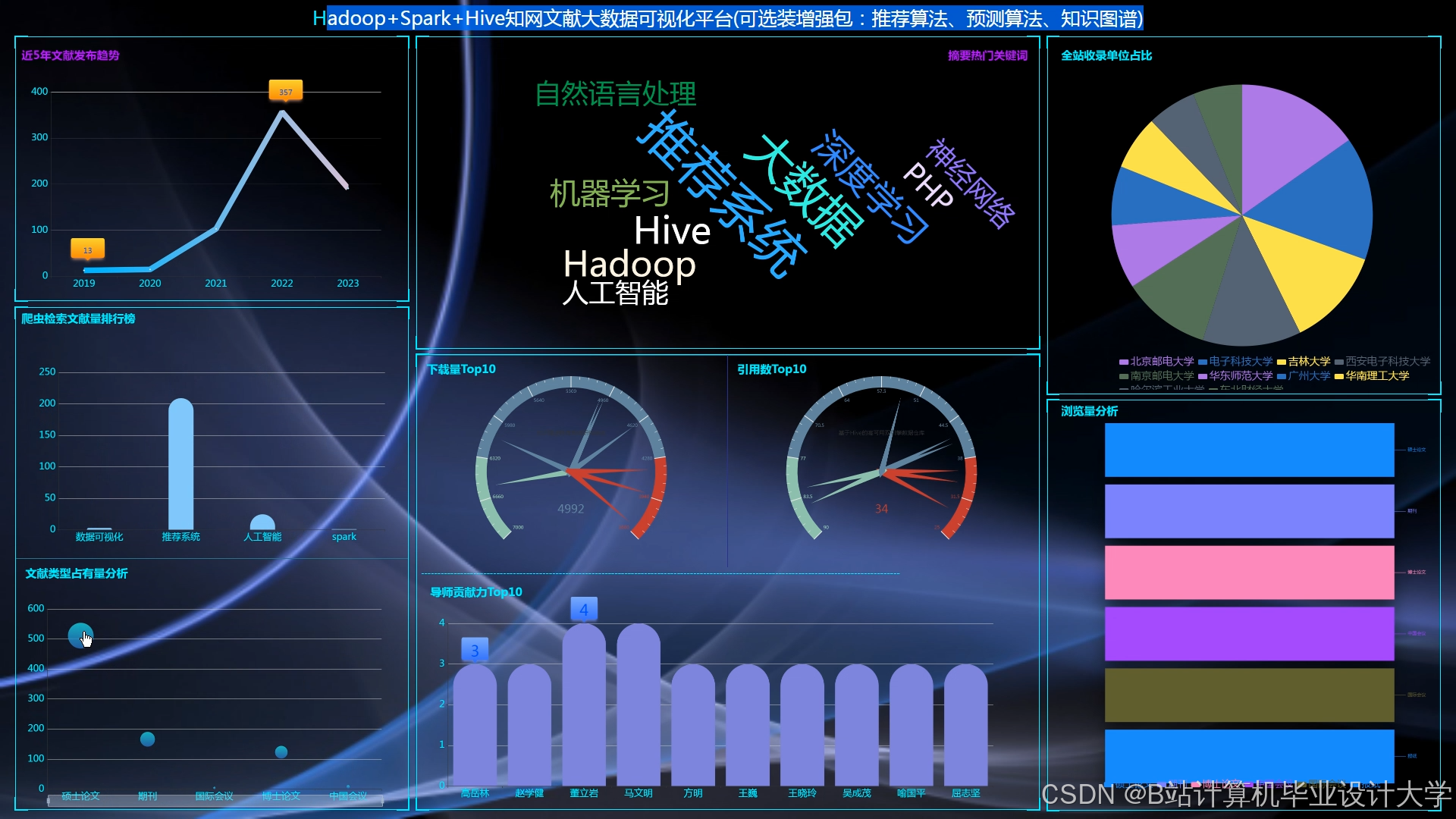Click the Hadoop word in keyword cloud
Image resolution: width=1456 pixels, height=819 pixels.
click(x=629, y=264)
